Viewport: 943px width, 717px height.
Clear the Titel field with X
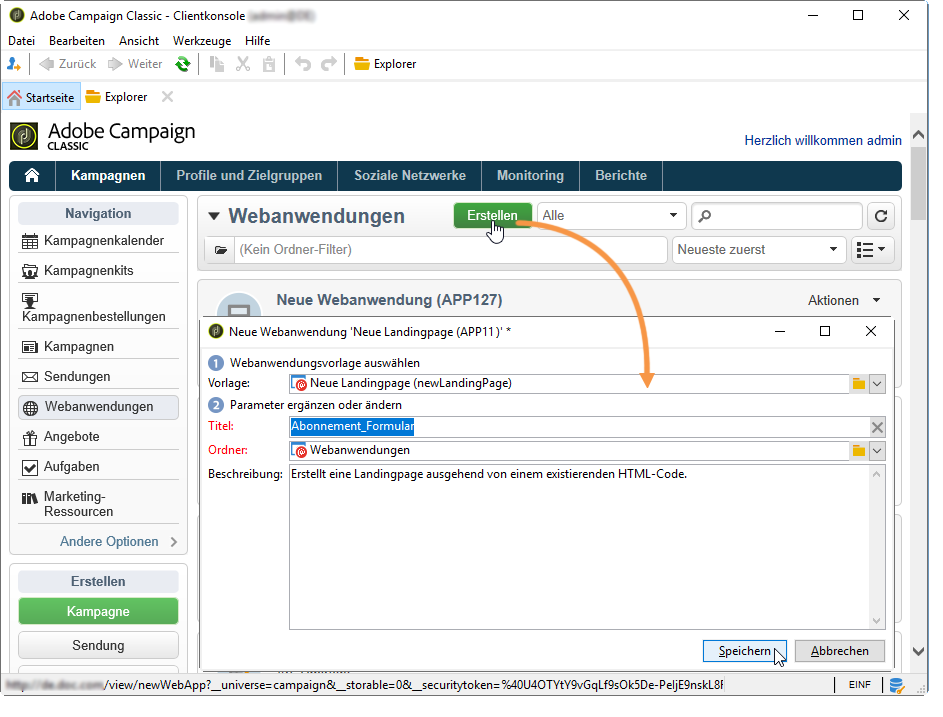[877, 427]
